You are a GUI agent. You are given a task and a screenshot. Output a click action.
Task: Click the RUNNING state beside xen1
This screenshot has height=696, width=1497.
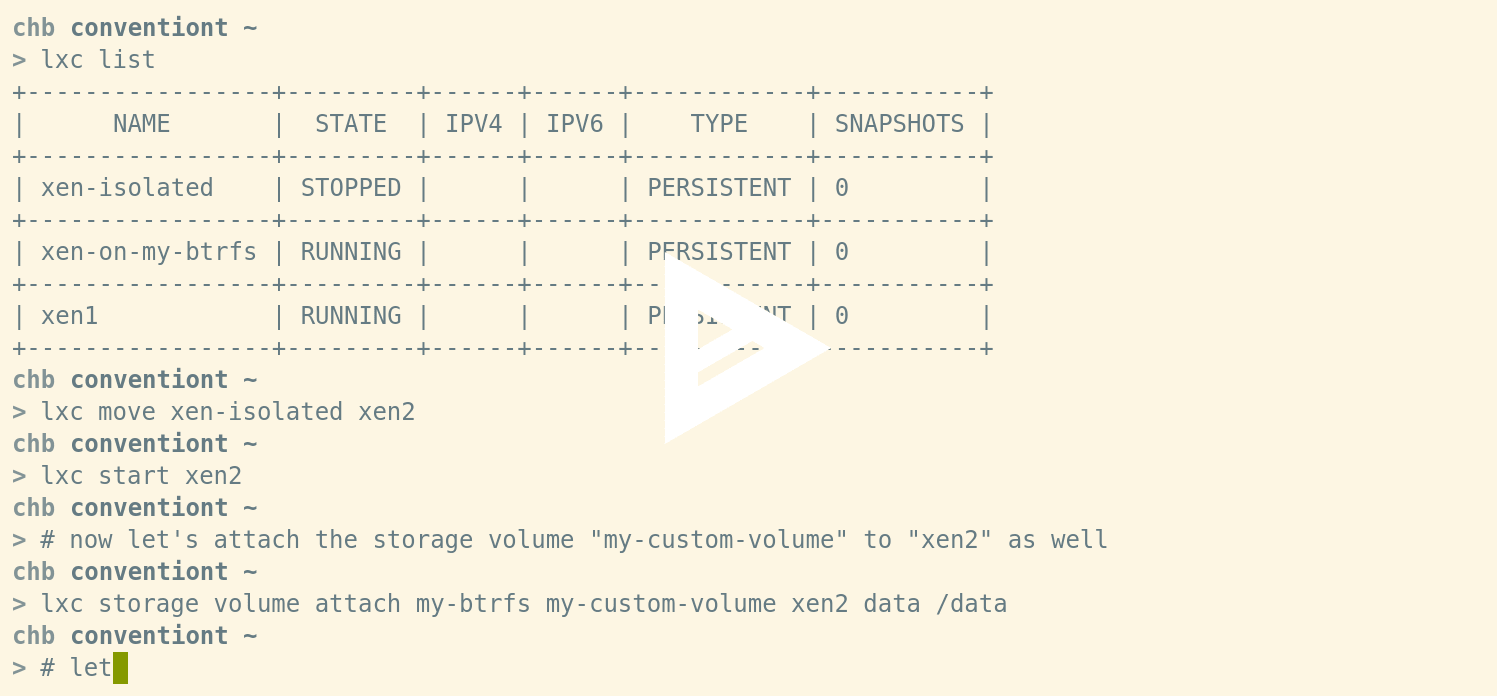(x=350, y=315)
